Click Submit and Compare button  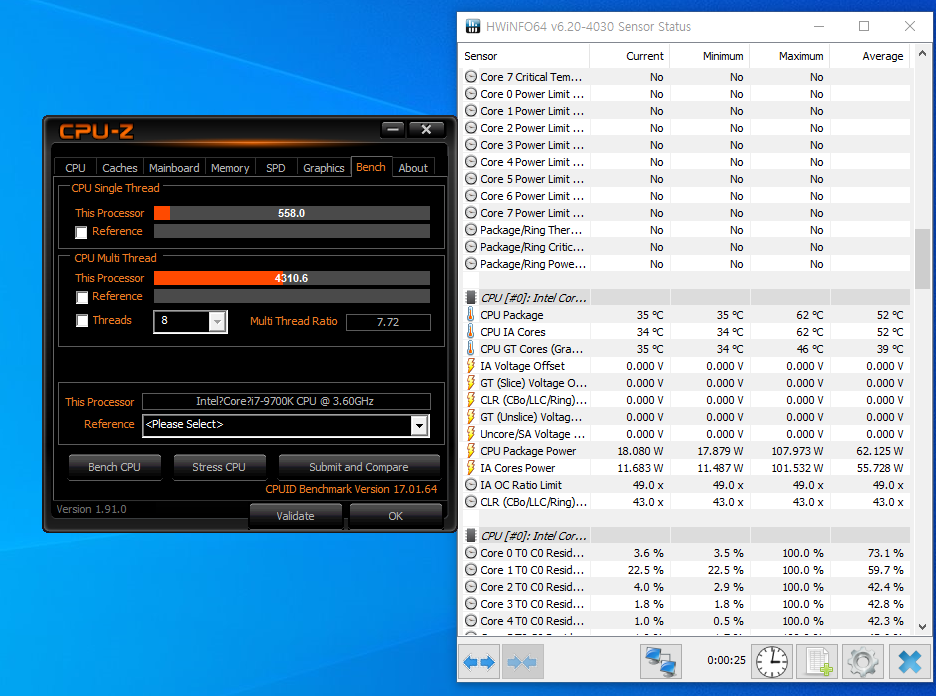(x=359, y=467)
